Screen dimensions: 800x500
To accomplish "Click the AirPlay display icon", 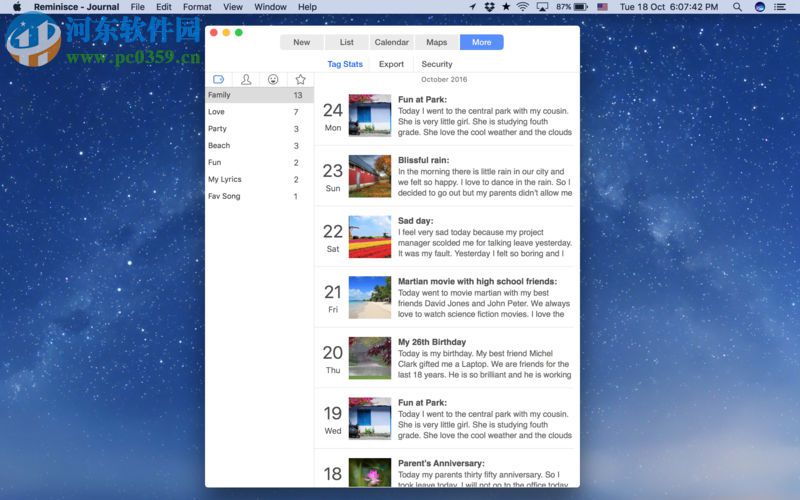I will pyautogui.click(x=542, y=7).
